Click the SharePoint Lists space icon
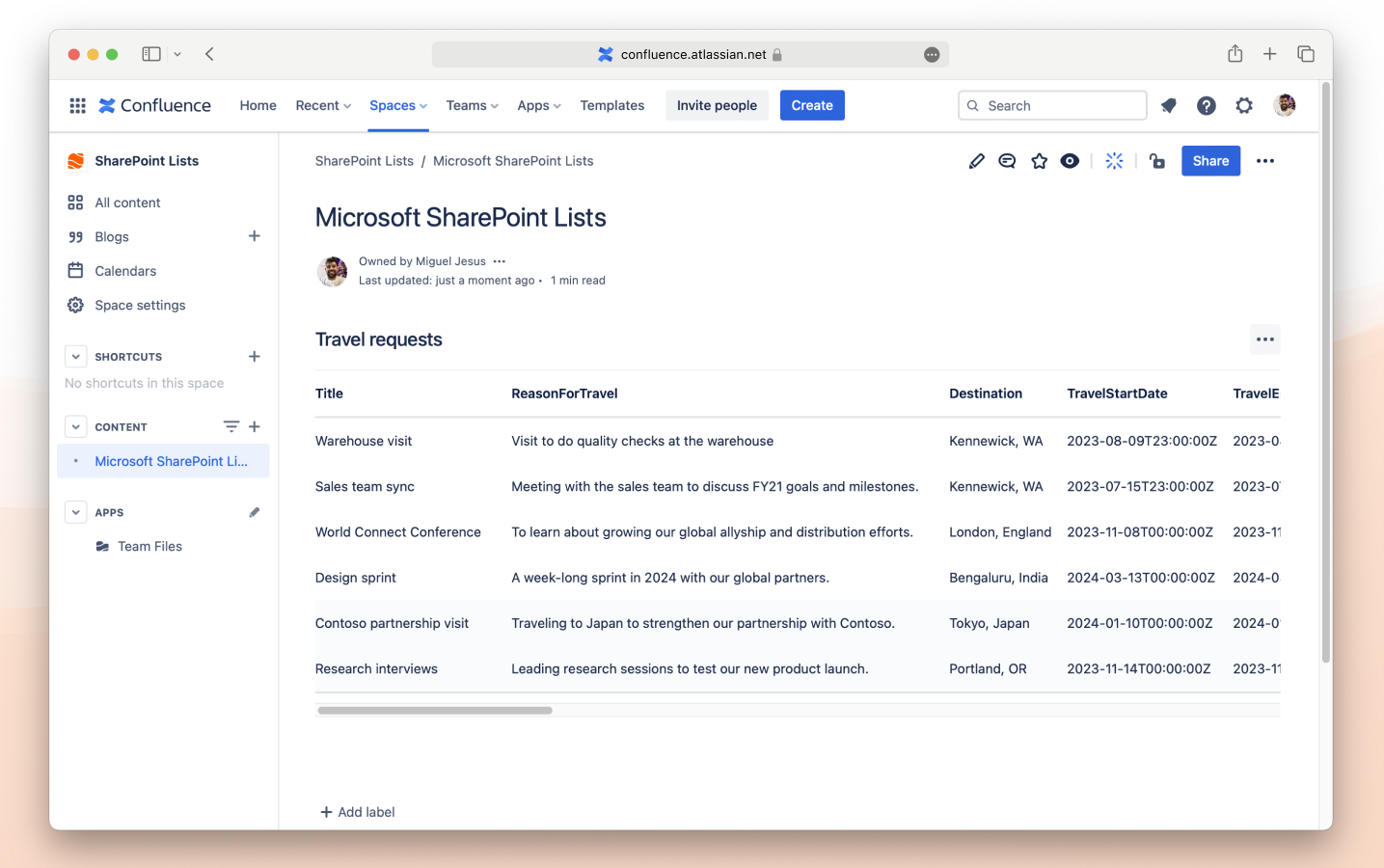Viewport: 1384px width, 868px height. click(75, 161)
